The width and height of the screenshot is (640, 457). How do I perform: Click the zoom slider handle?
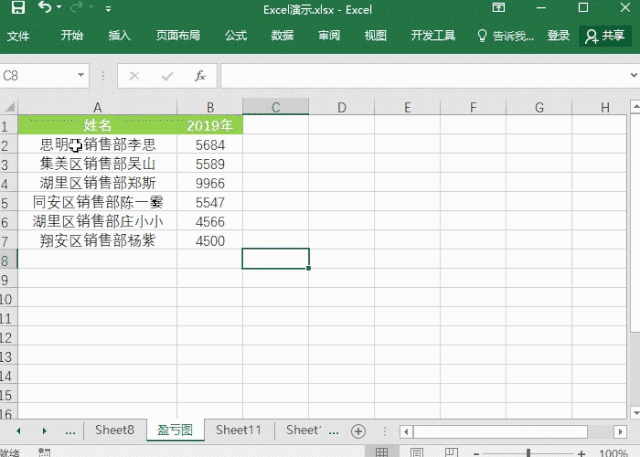528,453
